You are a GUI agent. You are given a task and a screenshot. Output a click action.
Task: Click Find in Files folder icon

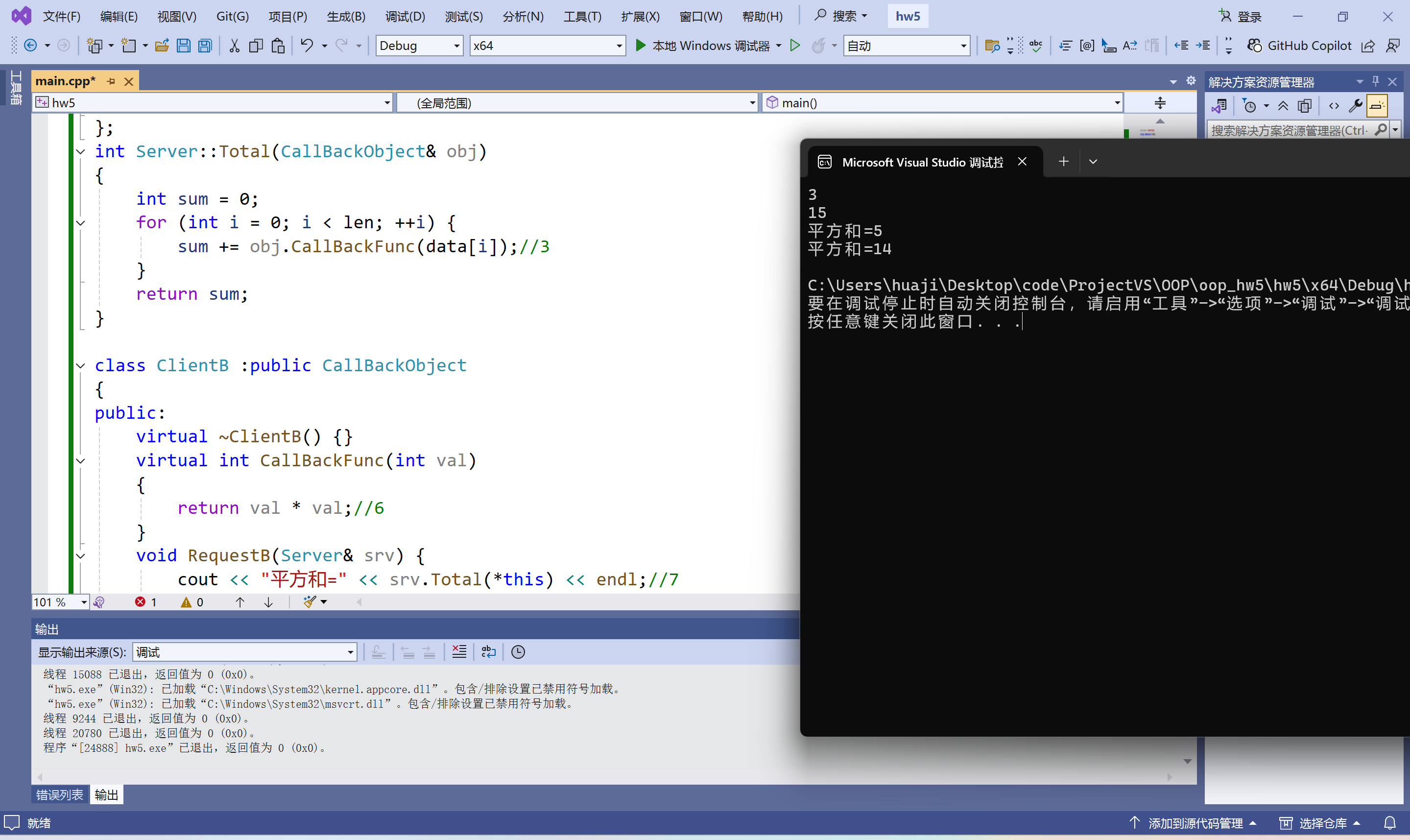point(991,45)
